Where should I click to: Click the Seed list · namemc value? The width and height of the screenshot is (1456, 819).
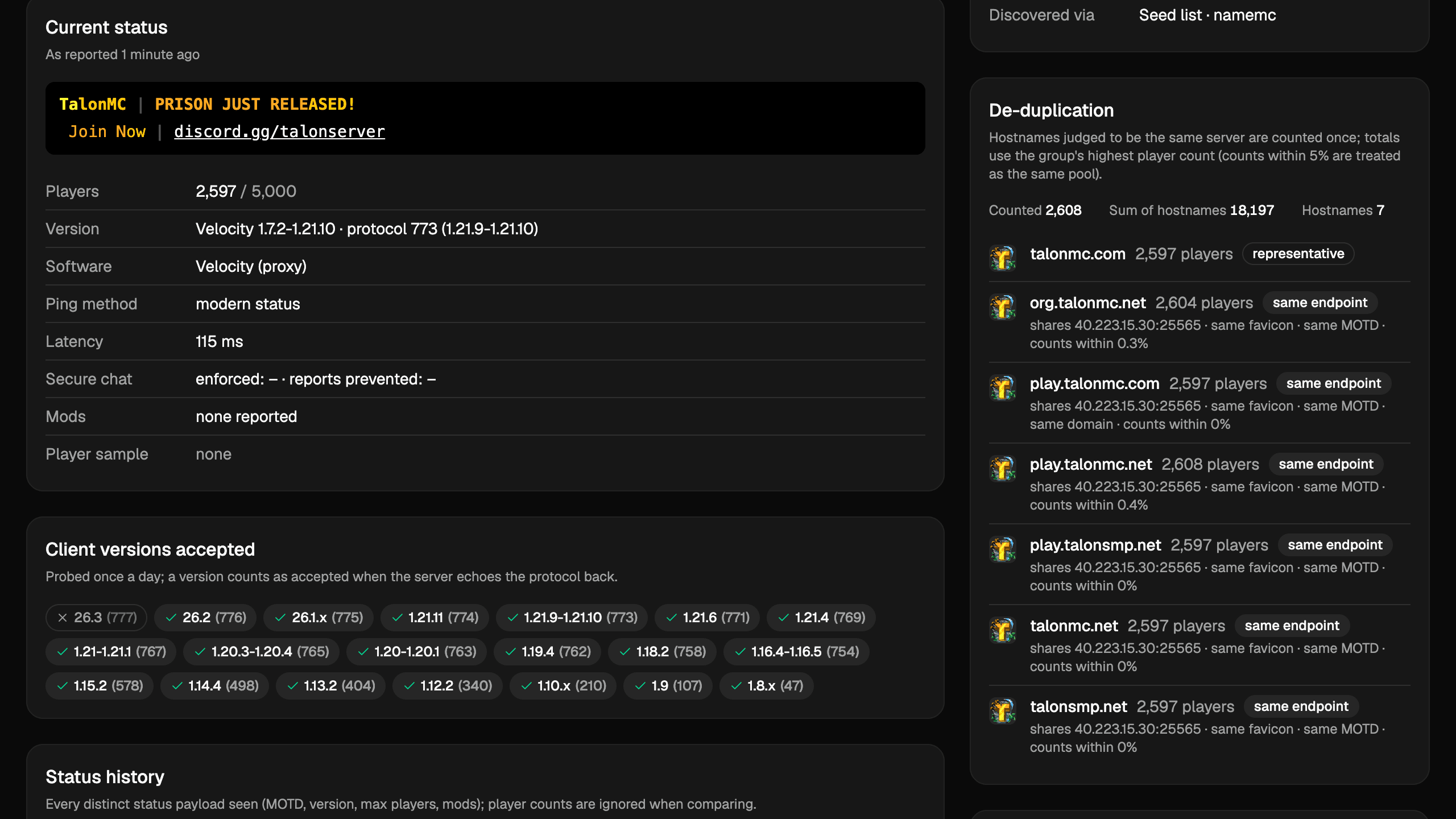pos(1207,15)
